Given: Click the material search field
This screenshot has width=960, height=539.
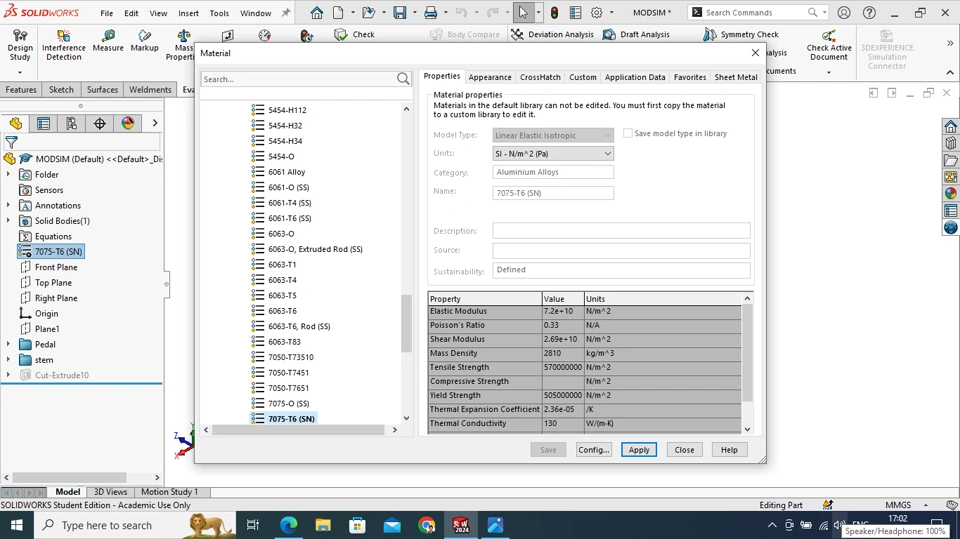Looking at the screenshot, I should click(x=298, y=79).
